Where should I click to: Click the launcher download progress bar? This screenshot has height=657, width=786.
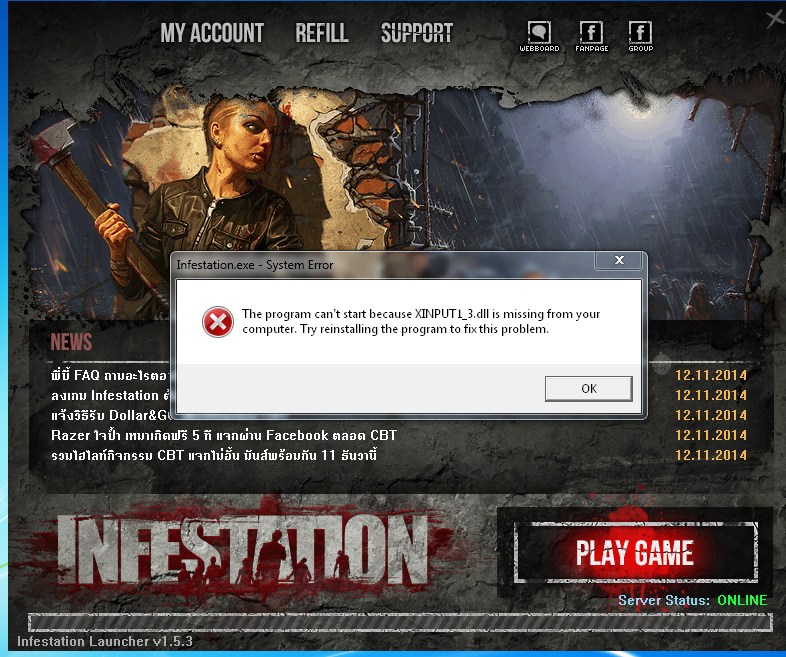click(x=400, y=622)
